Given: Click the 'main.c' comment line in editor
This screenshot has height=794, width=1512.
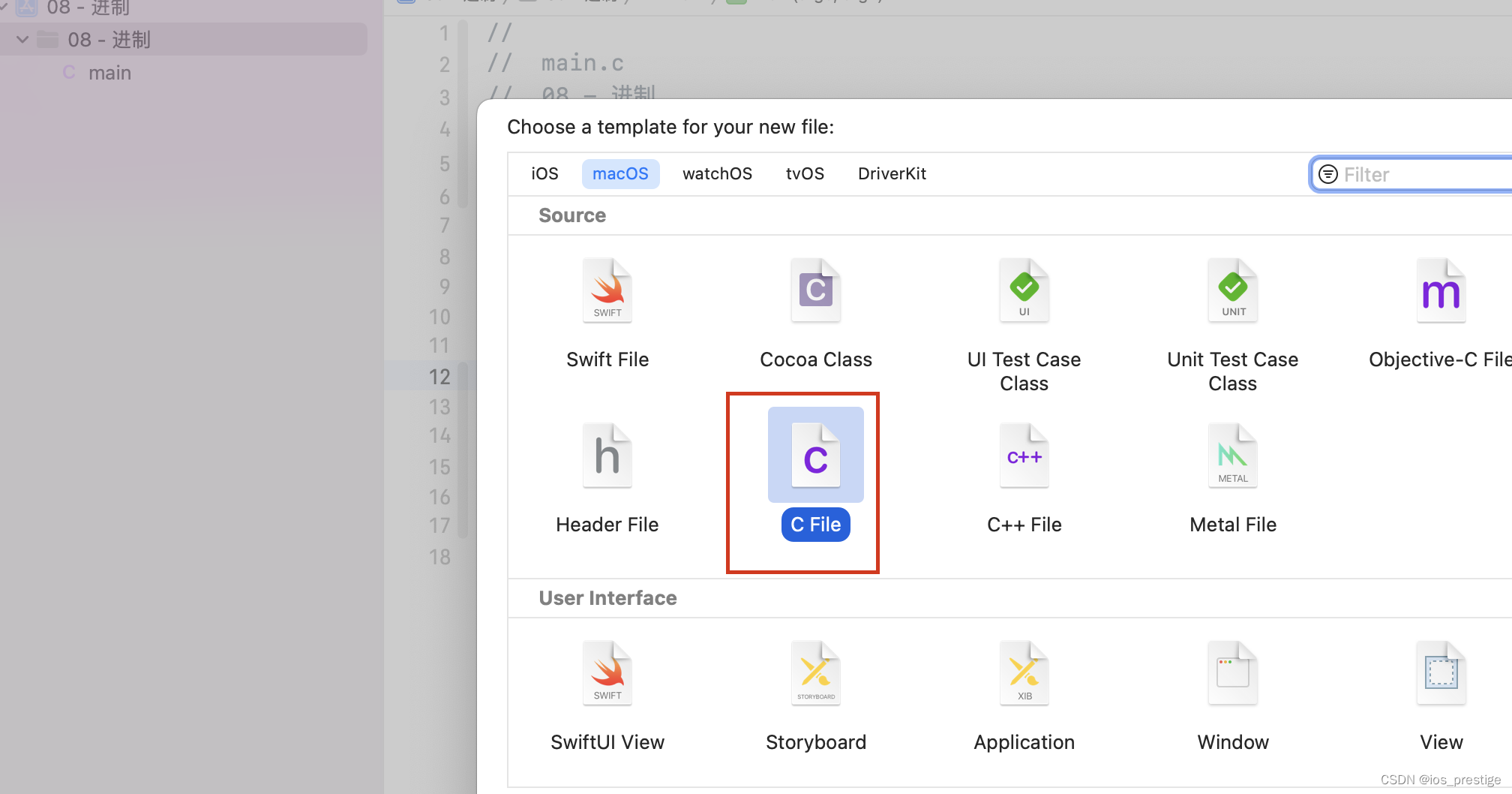Looking at the screenshot, I should click(x=556, y=63).
